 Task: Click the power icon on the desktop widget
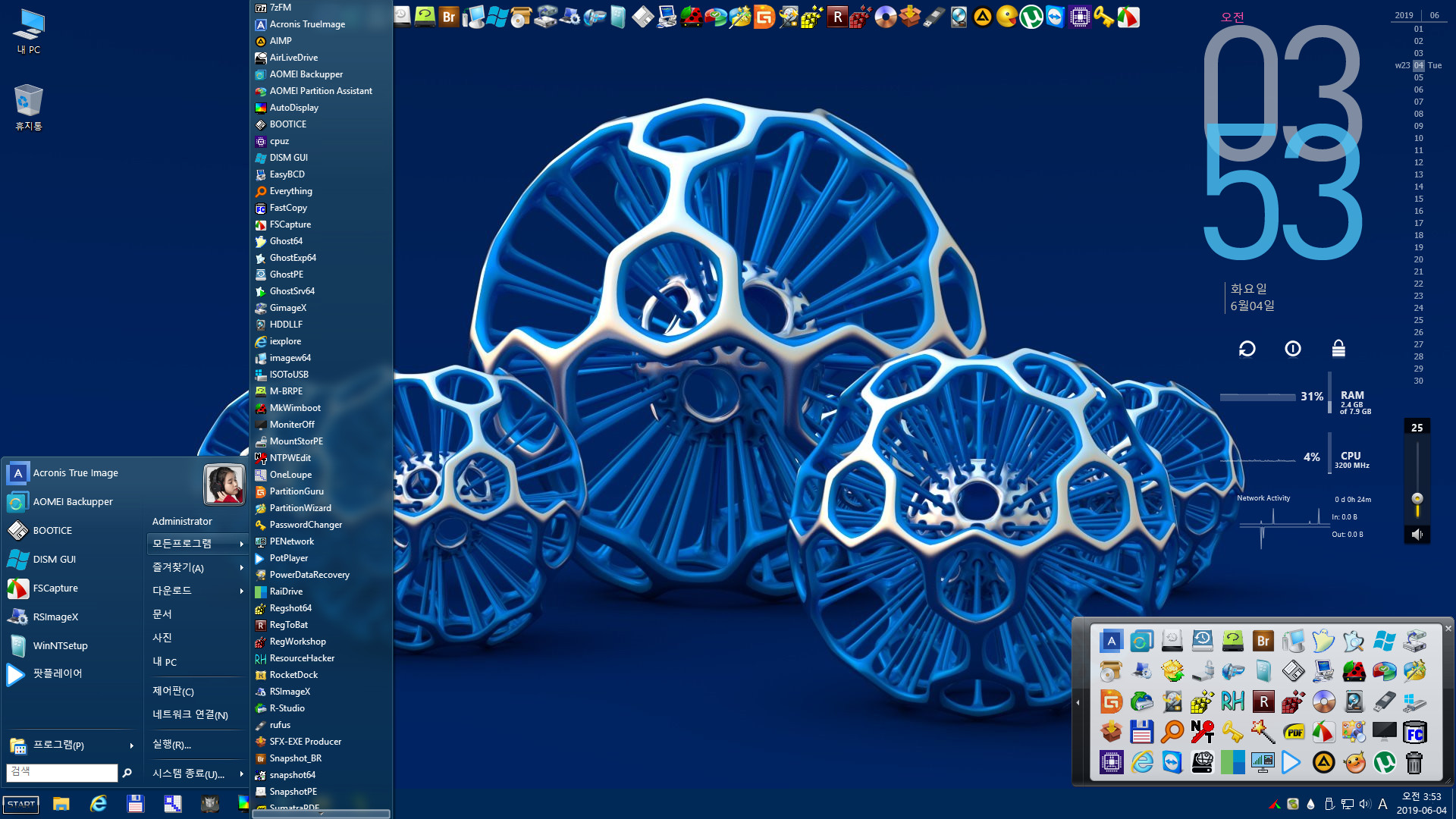[x=1293, y=349]
